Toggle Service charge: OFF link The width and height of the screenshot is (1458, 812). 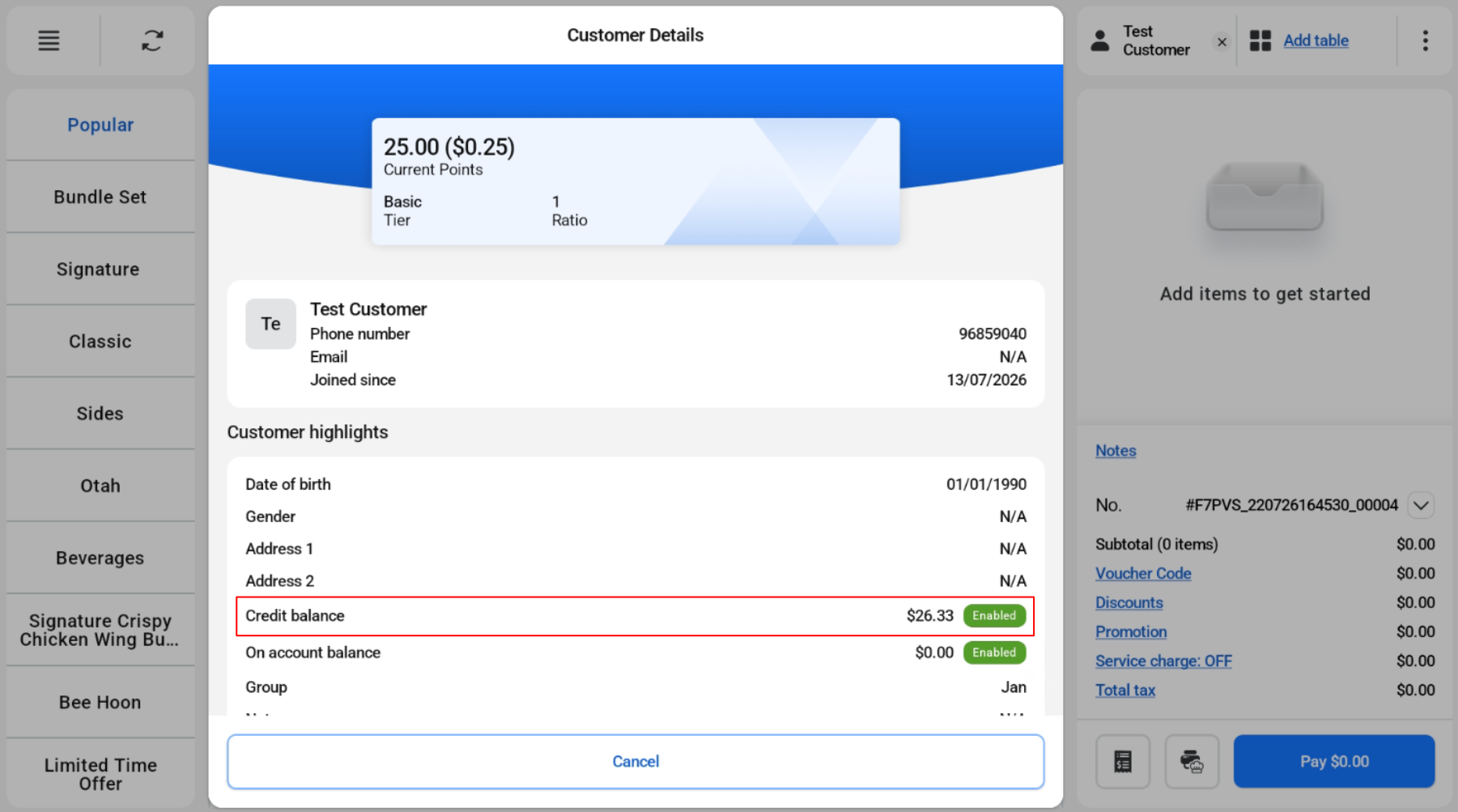1163,661
